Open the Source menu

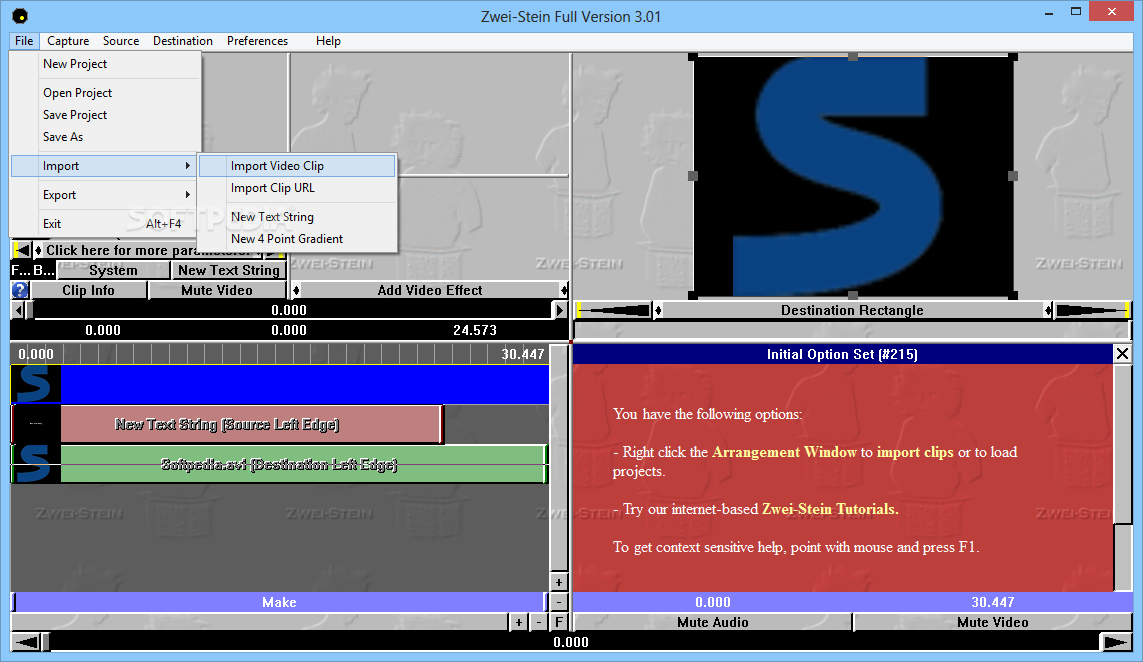(x=121, y=41)
